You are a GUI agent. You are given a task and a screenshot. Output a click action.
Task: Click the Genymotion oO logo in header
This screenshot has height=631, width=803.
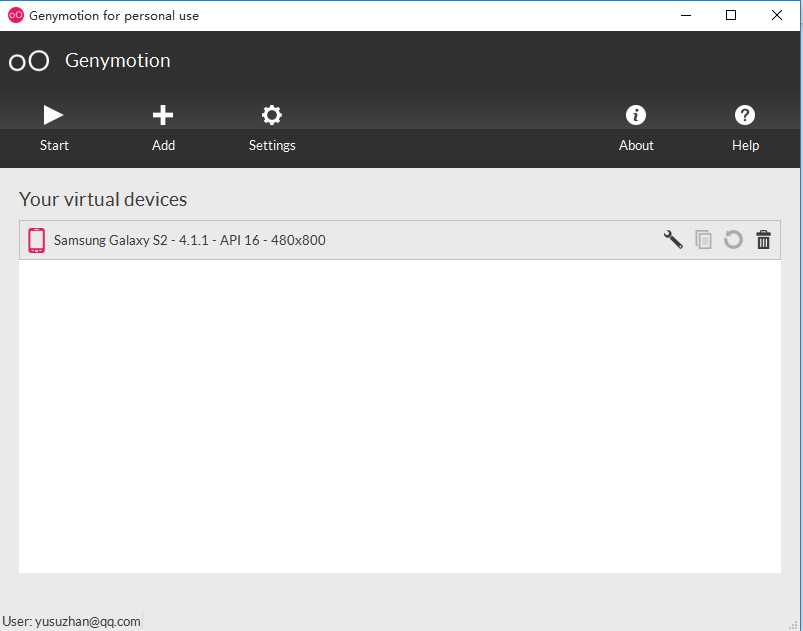(x=29, y=61)
